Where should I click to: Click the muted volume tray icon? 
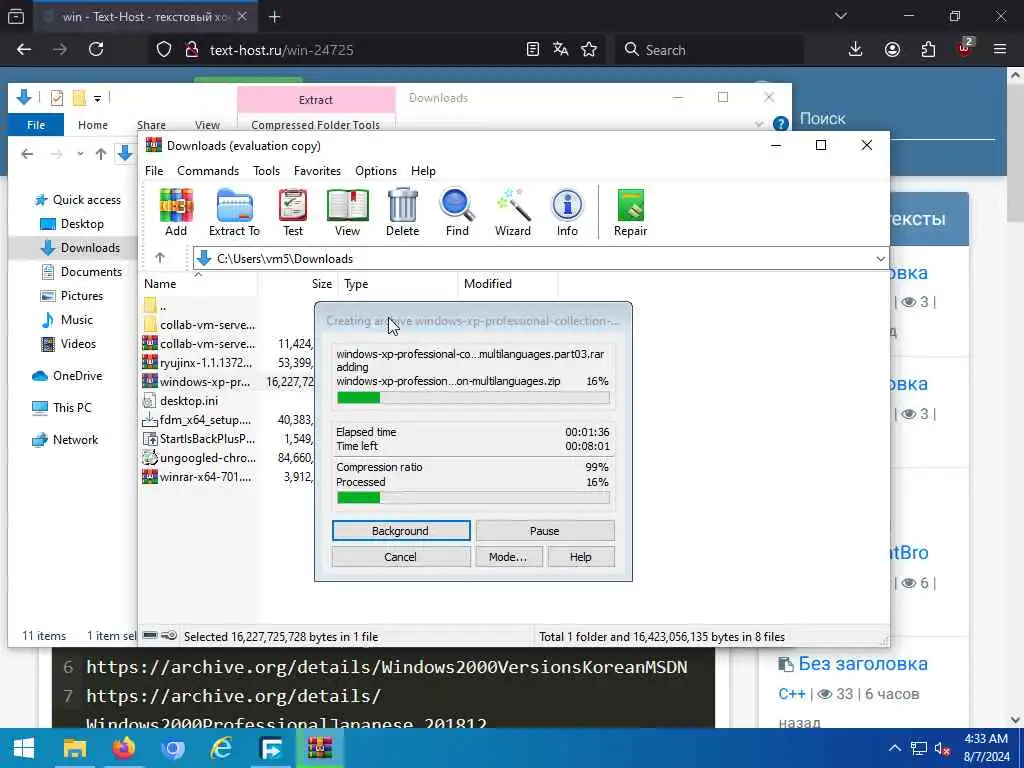(x=942, y=748)
